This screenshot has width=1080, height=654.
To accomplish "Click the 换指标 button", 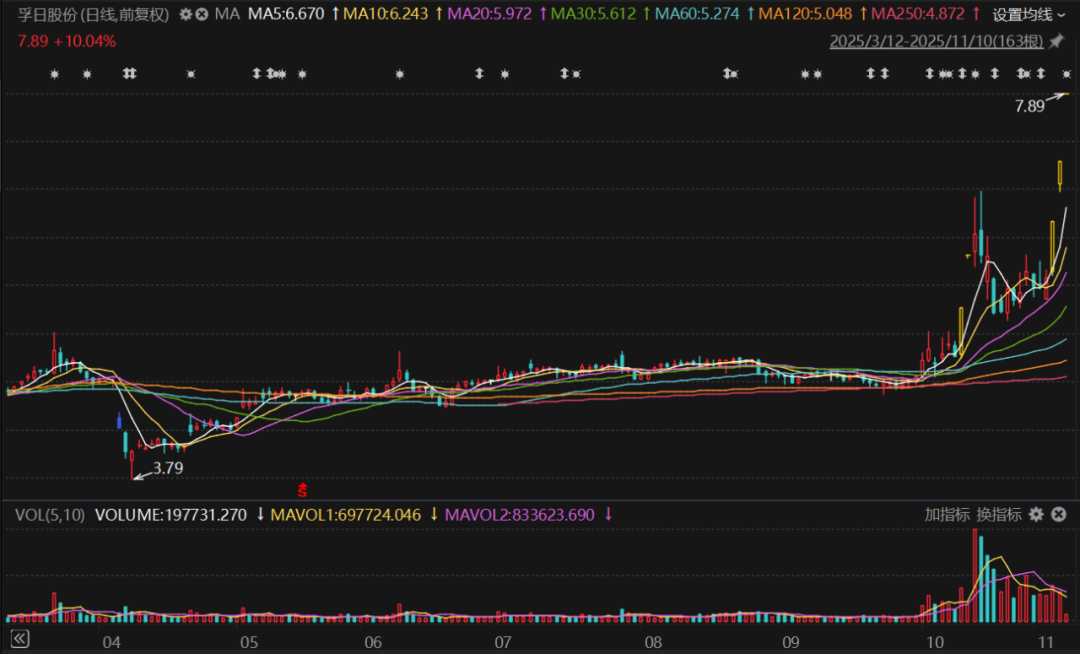I will pos(999,514).
